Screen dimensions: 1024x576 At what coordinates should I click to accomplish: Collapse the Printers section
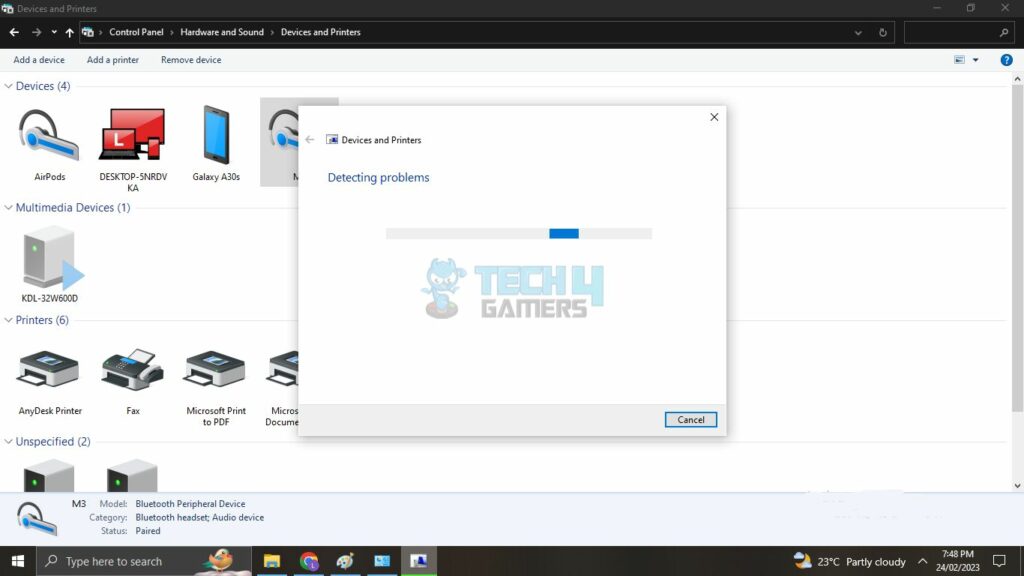pyautogui.click(x=8, y=320)
